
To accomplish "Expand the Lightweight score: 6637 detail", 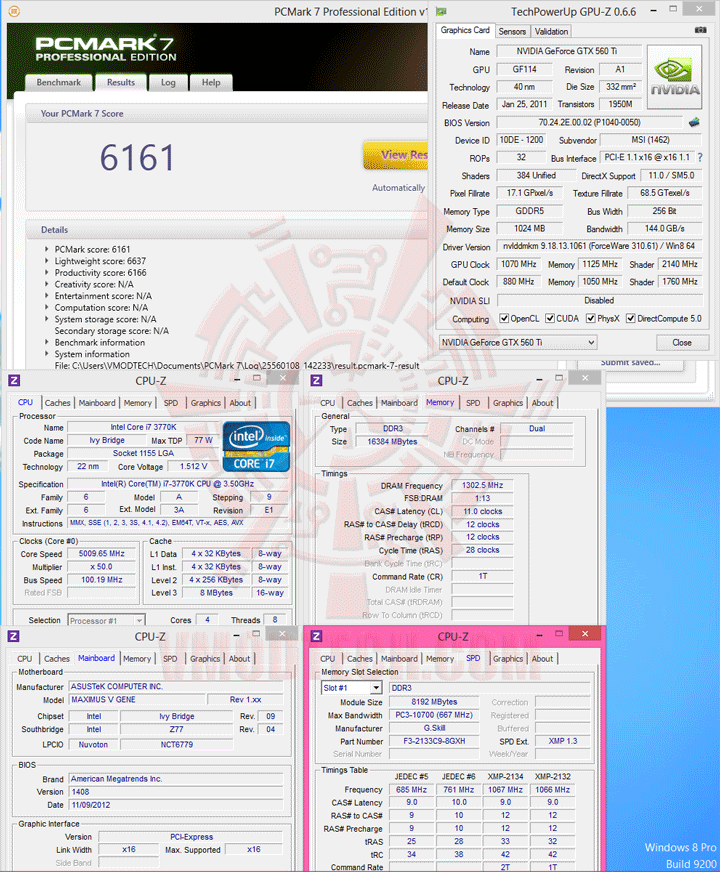I will [x=47, y=261].
